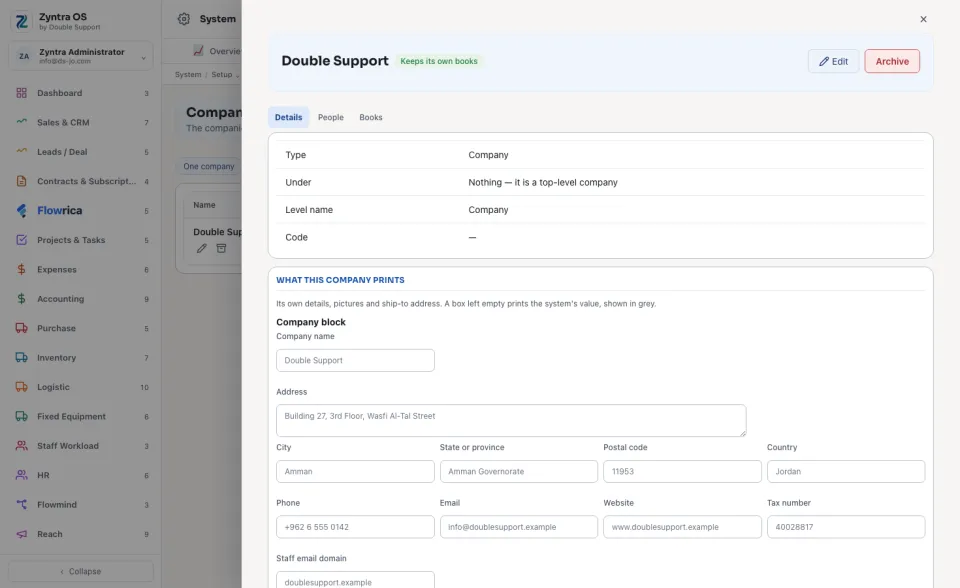Image resolution: width=960 pixels, height=588 pixels.
Task: Open Leads / Deal from its icon
Action: pos(21,151)
